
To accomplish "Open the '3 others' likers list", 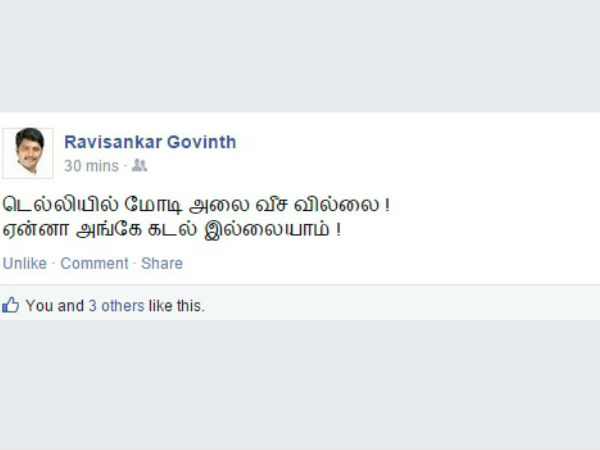I will [x=116, y=306].
